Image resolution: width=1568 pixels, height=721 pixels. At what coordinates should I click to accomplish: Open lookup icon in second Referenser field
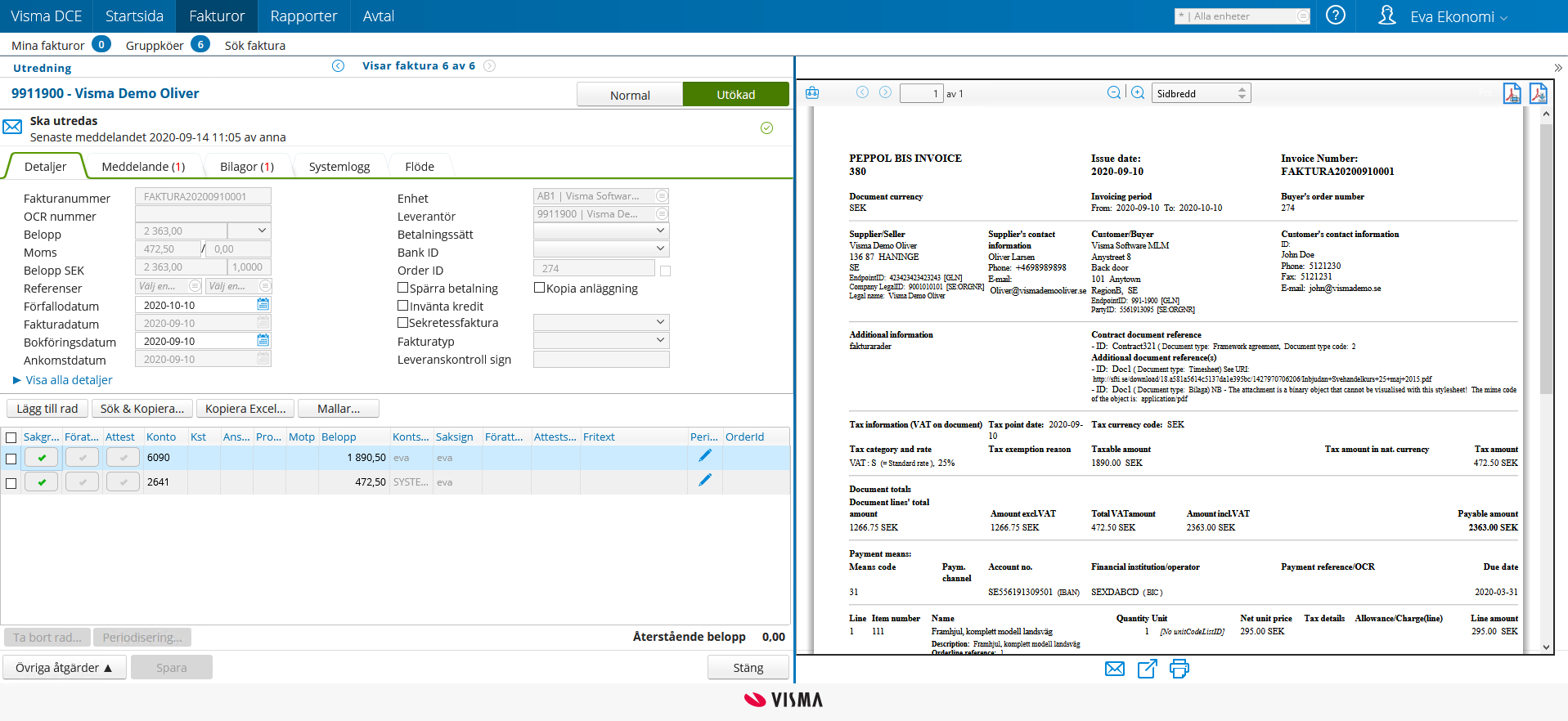pyautogui.click(x=265, y=286)
